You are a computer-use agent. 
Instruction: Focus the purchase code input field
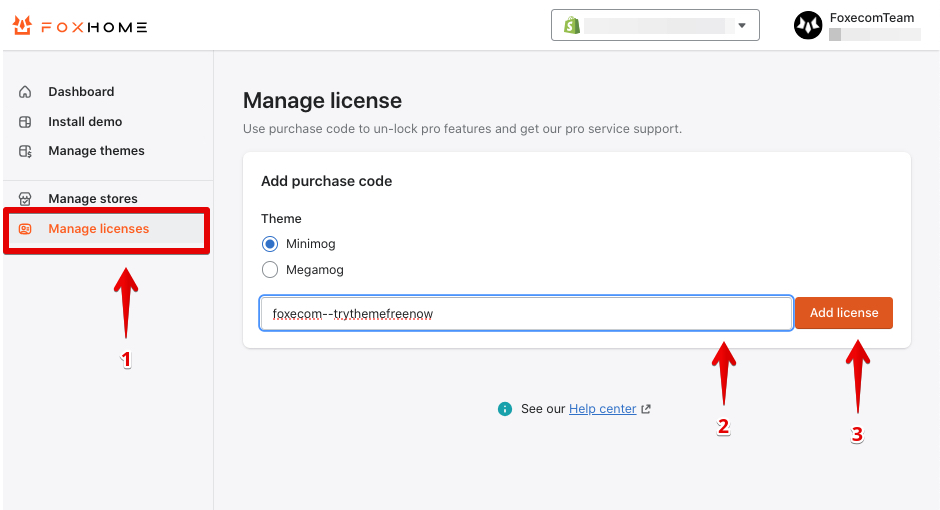(x=526, y=313)
